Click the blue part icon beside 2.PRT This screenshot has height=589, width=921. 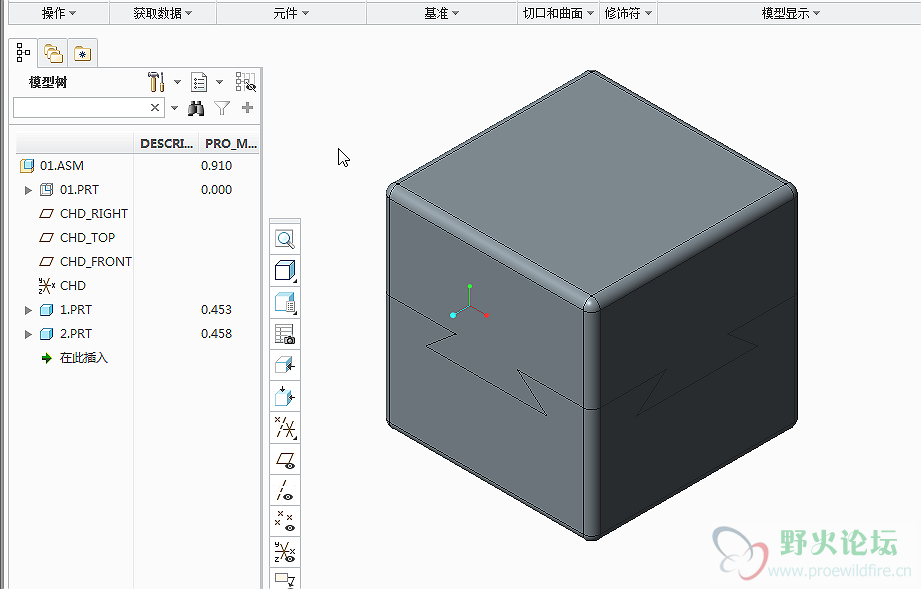click(x=46, y=334)
